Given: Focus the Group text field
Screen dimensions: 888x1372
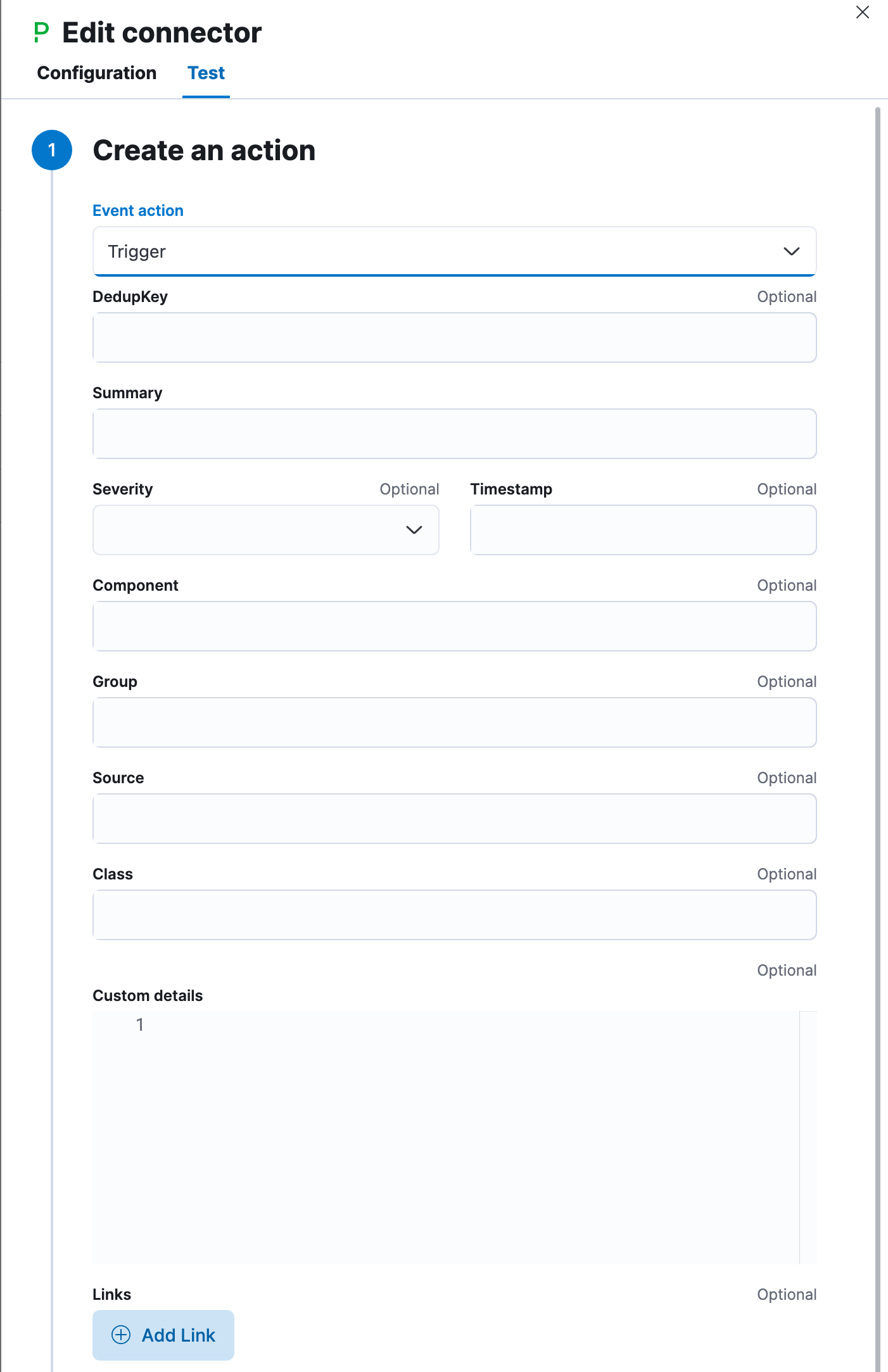Looking at the screenshot, I should point(455,722).
